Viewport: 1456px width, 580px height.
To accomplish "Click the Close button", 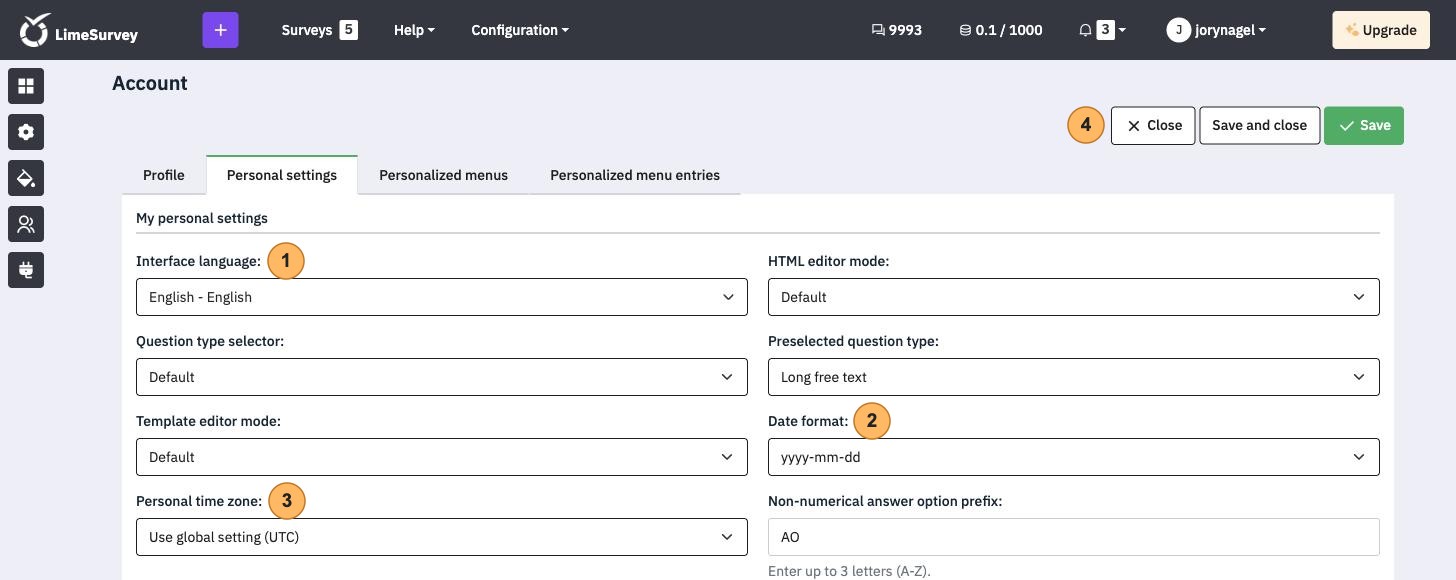I will click(1153, 125).
